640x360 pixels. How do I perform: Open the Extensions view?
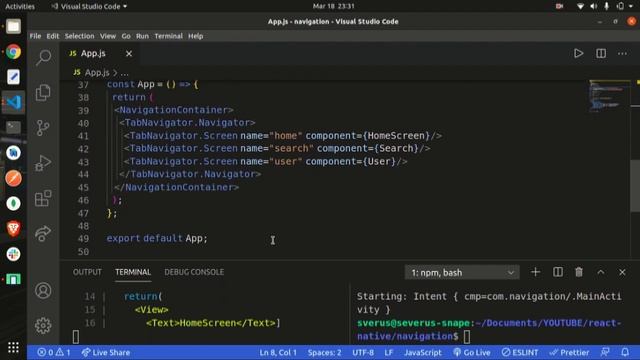(x=43, y=198)
